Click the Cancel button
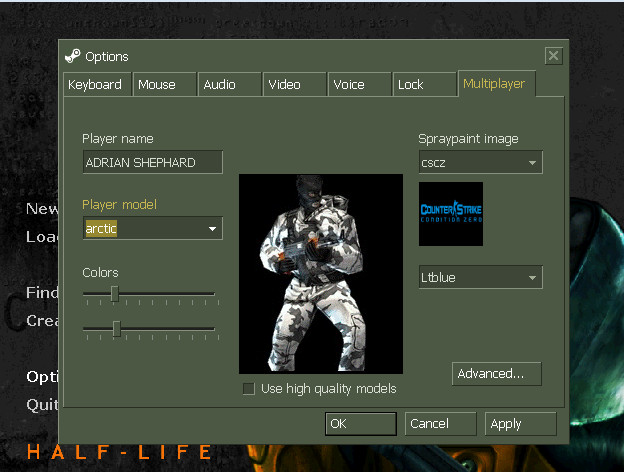The height and width of the screenshot is (472, 624). coord(441,424)
